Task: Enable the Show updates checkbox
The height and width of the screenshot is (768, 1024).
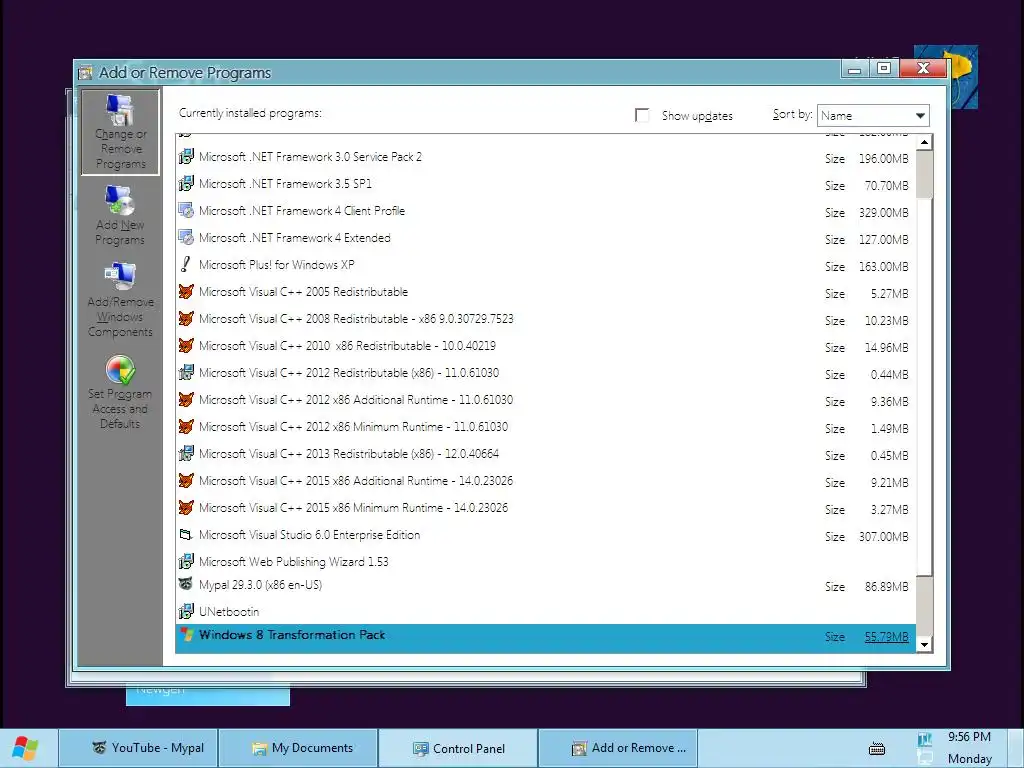Action: click(x=642, y=116)
